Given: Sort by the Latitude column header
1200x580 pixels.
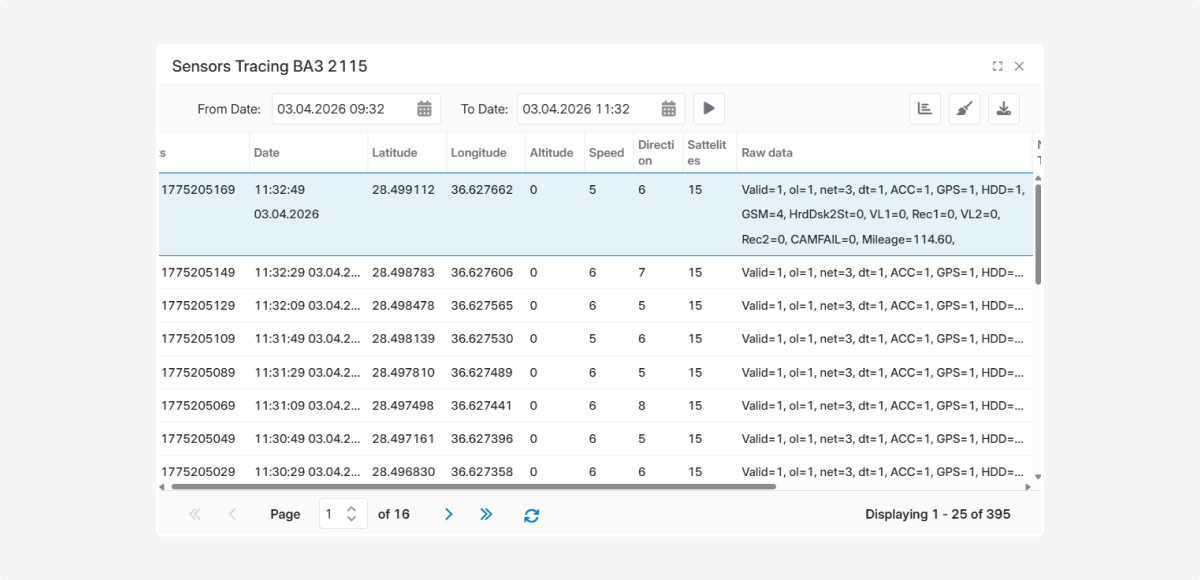Looking at the screenshot, I should pyautogui.click(x=394, y=153).
